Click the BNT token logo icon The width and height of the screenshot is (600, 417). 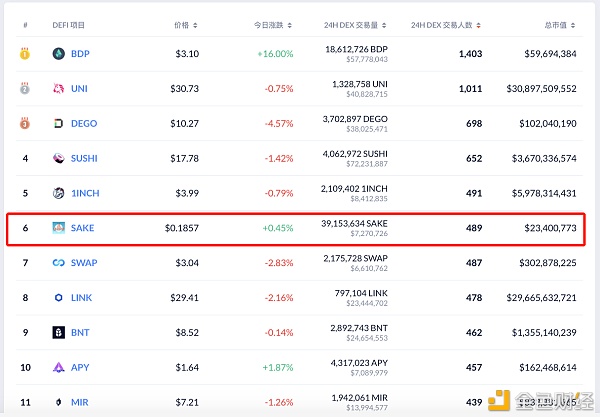pyautogui.click(x=59, y=332)
